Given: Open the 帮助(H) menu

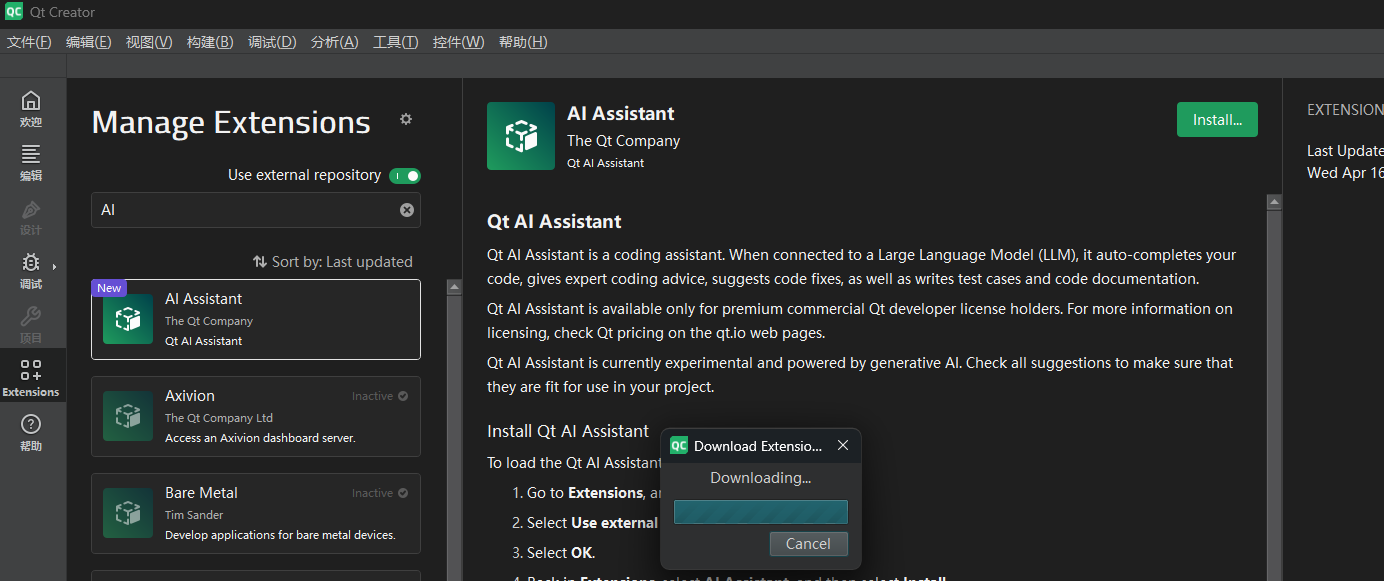Looking at the screenshot, I should [x=523, y=42].
